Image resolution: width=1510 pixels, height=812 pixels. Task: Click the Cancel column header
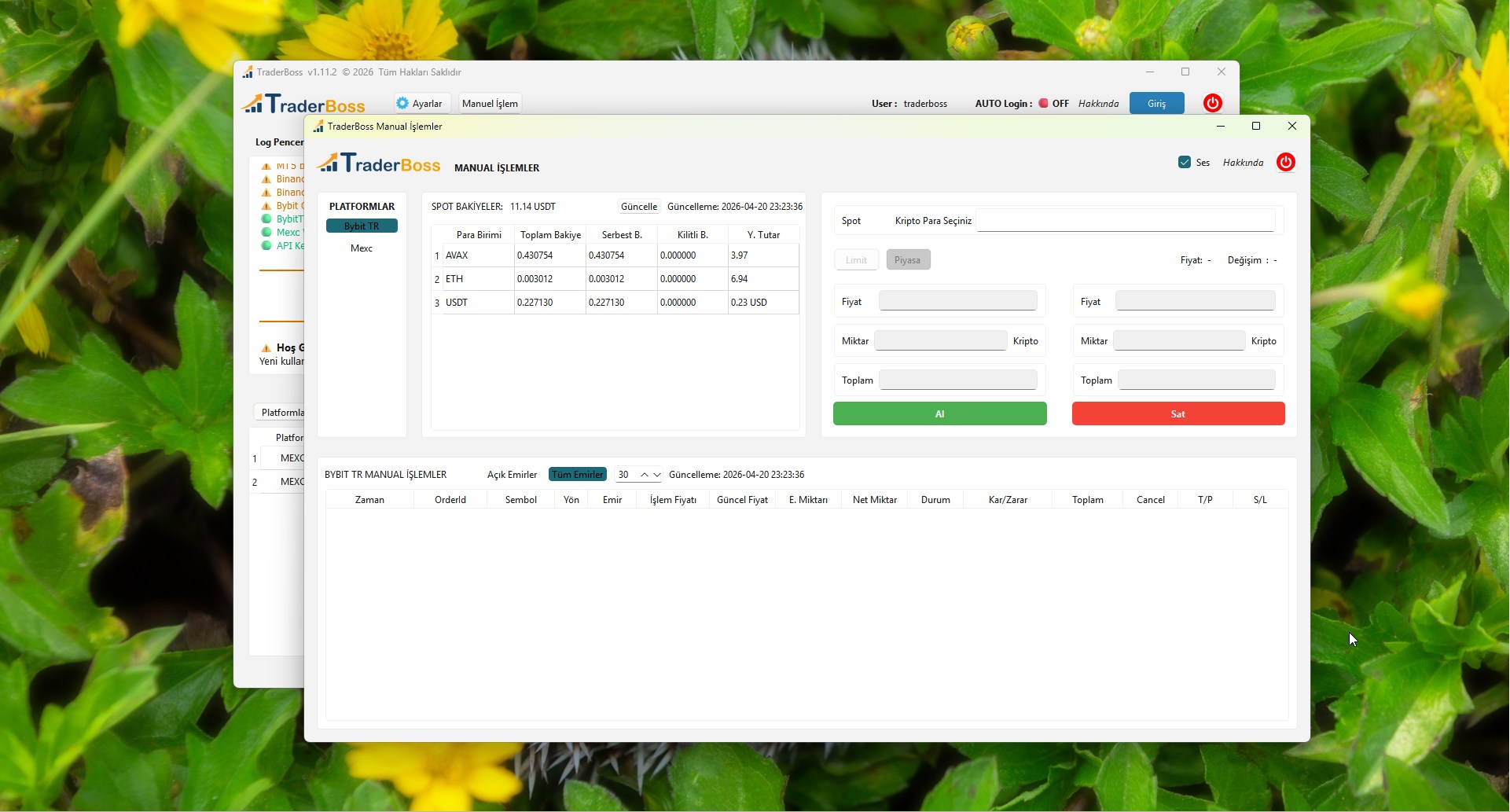point(1151,500)
